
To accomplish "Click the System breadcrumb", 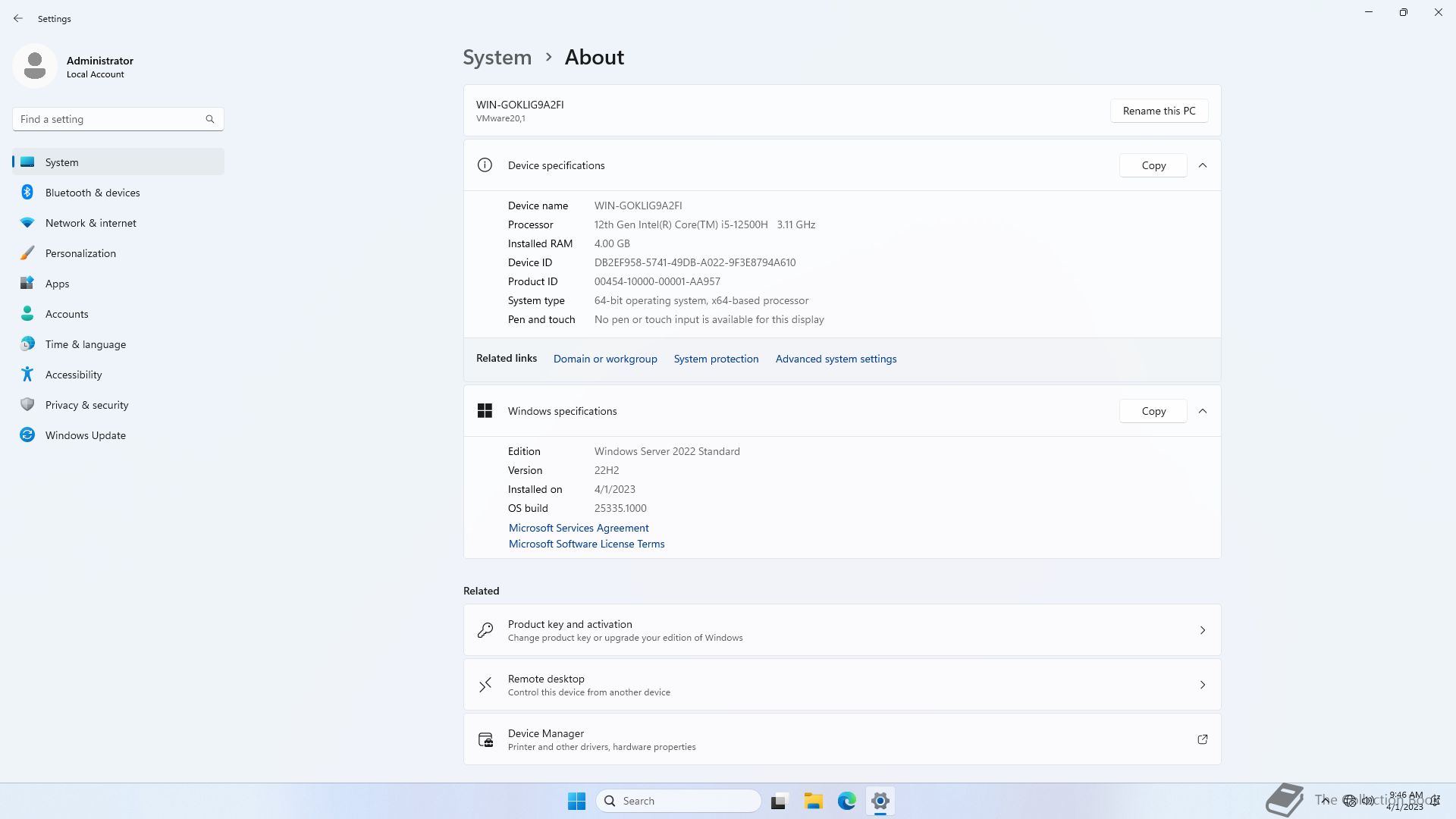I will (497, 58).
